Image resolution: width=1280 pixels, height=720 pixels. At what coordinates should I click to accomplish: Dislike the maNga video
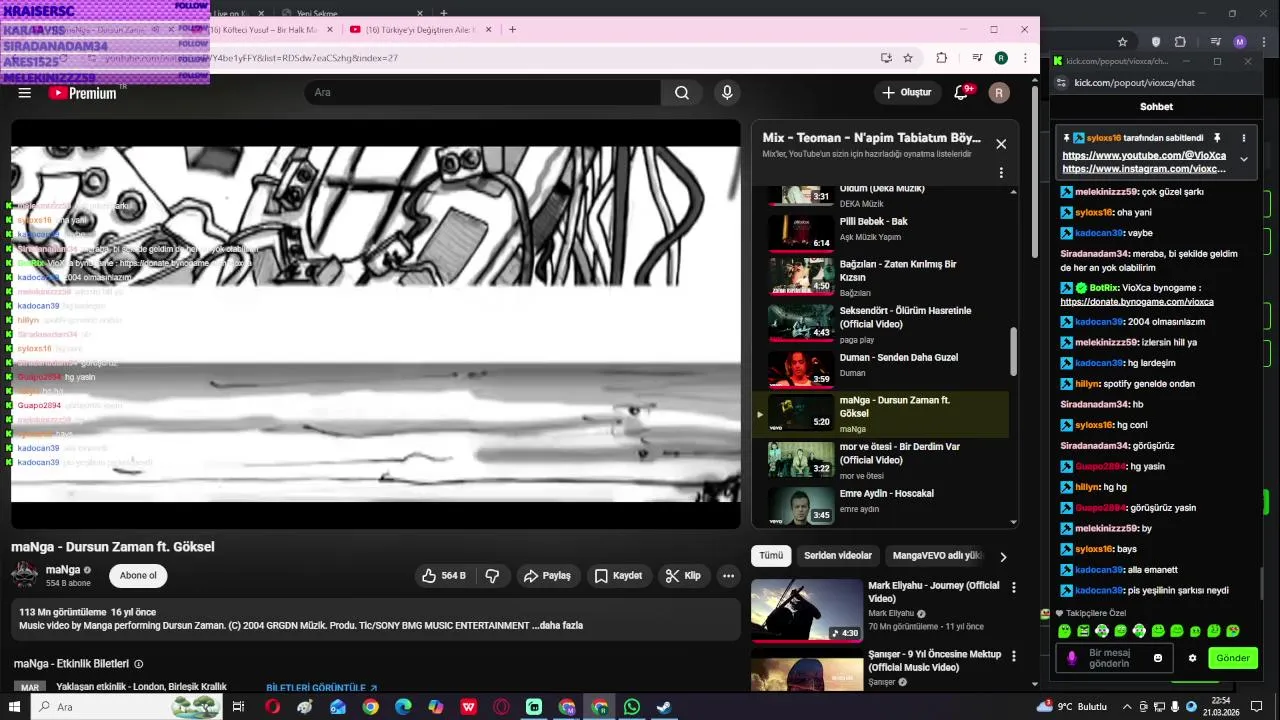492,576
